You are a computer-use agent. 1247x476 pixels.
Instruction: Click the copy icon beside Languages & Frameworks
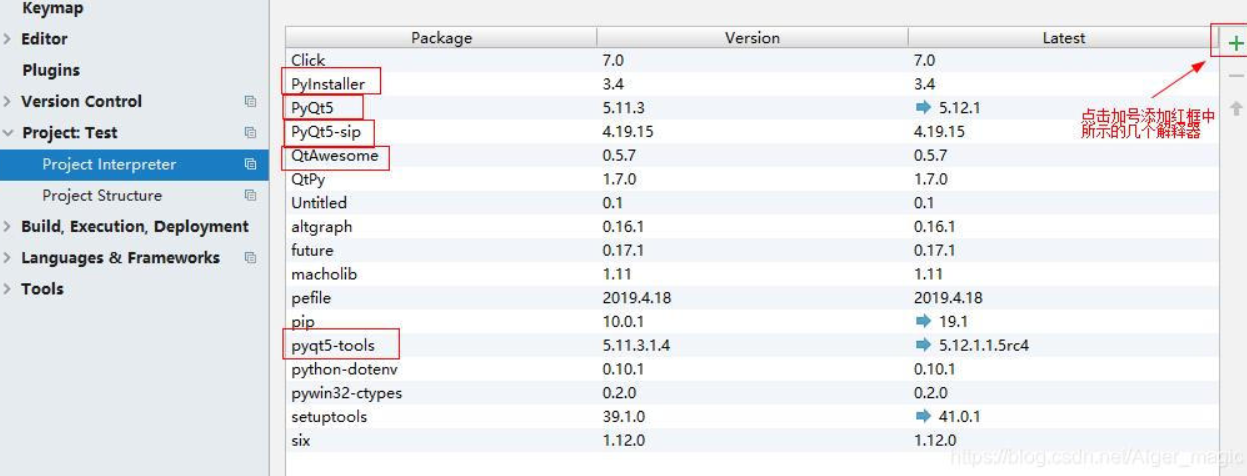click(250, 258)
